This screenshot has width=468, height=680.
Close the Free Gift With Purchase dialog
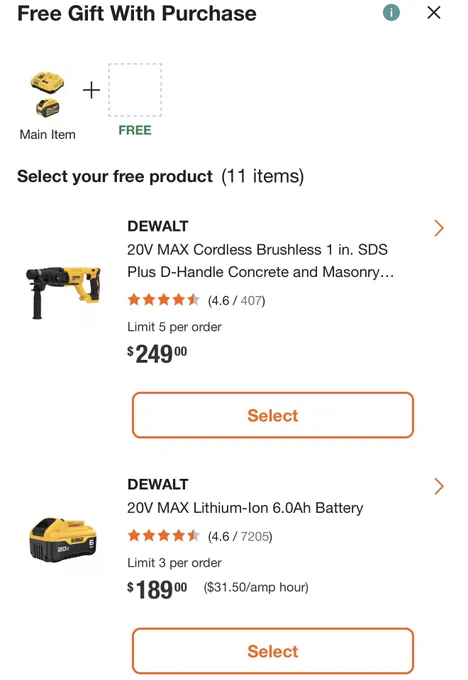click(x=434, y=13)
